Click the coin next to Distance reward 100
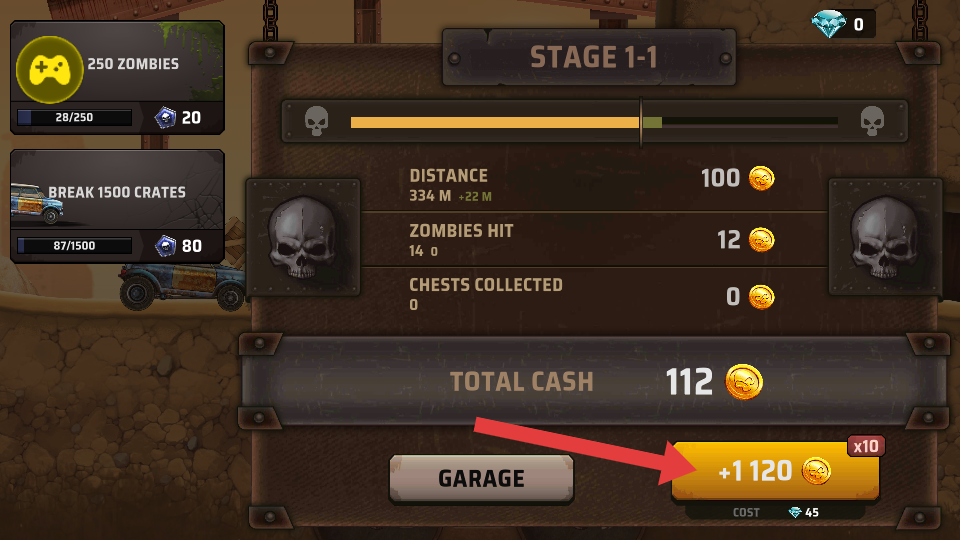The height and width of the screenshot is (540, 960). tap(762, 178)
